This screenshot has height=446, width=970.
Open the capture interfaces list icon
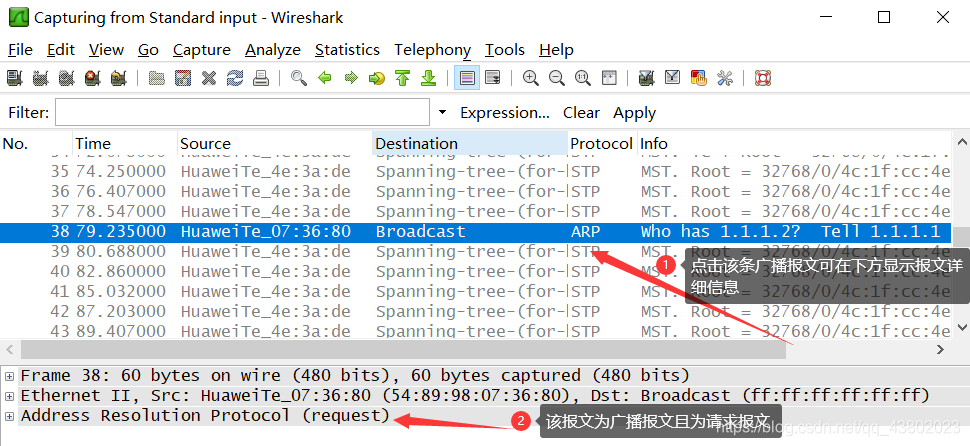(x=15, y=78)
